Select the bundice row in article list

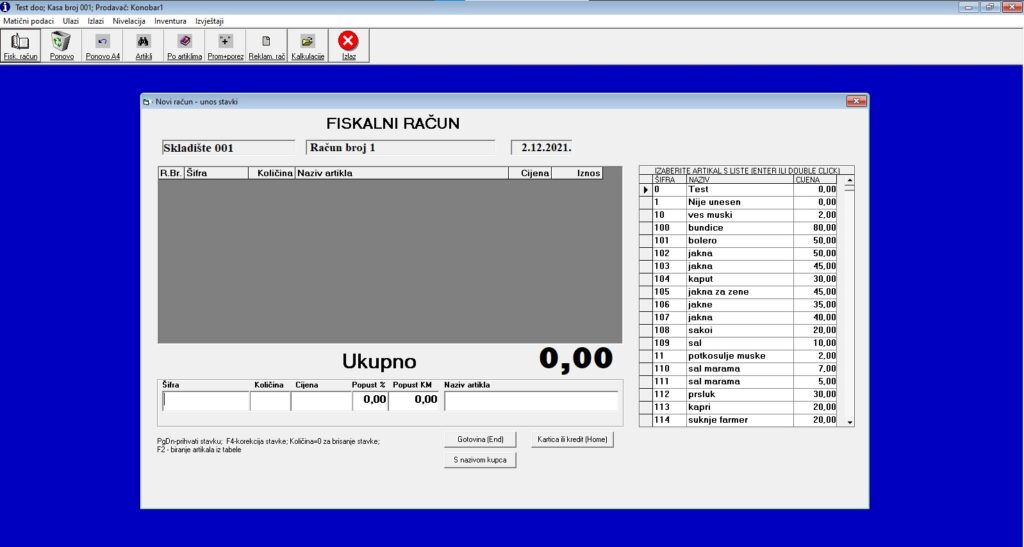point(738,228)
